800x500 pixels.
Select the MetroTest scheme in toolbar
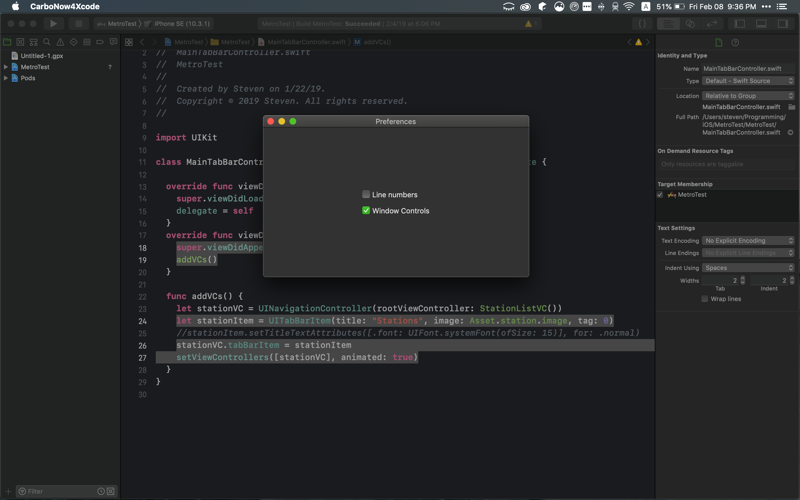tap(117, 23)
